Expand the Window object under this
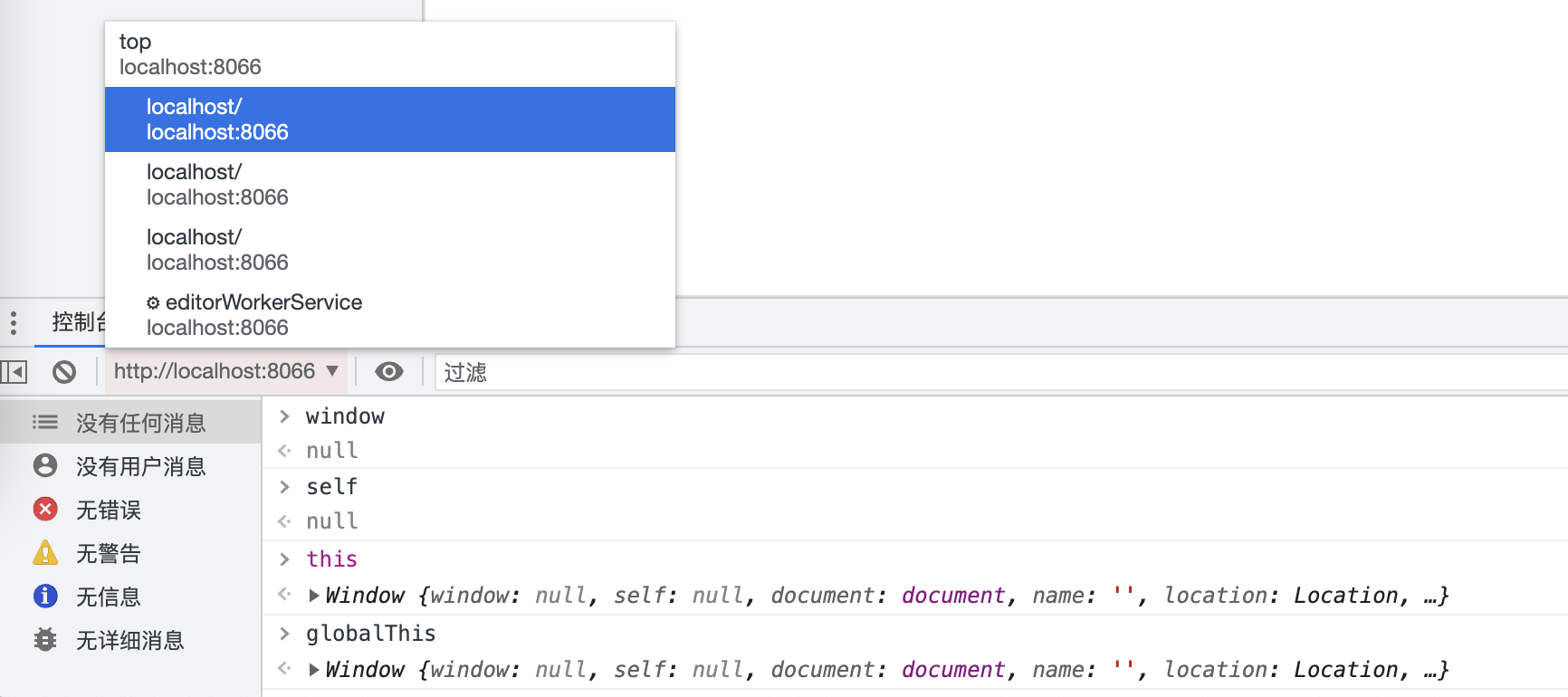This screenshot has width=1568, height=697. (314, 596)
